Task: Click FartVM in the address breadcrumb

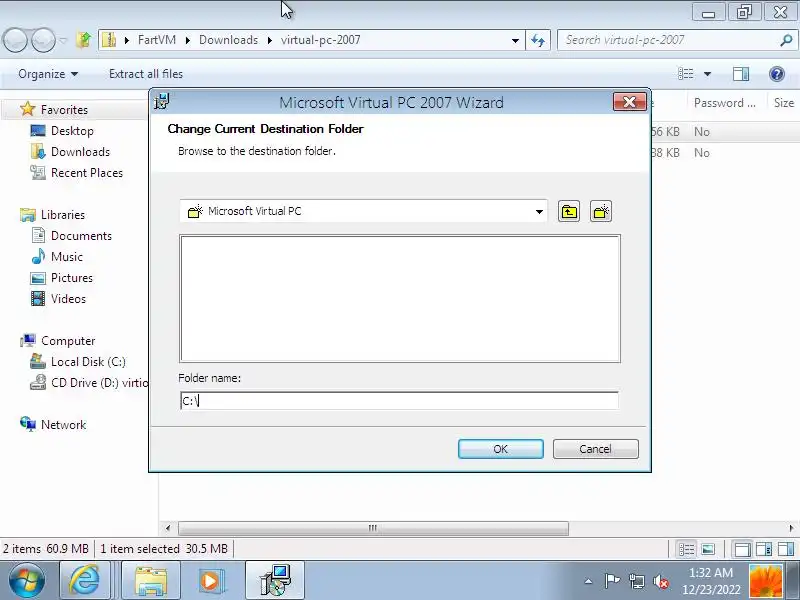Action: click(157, 40)
